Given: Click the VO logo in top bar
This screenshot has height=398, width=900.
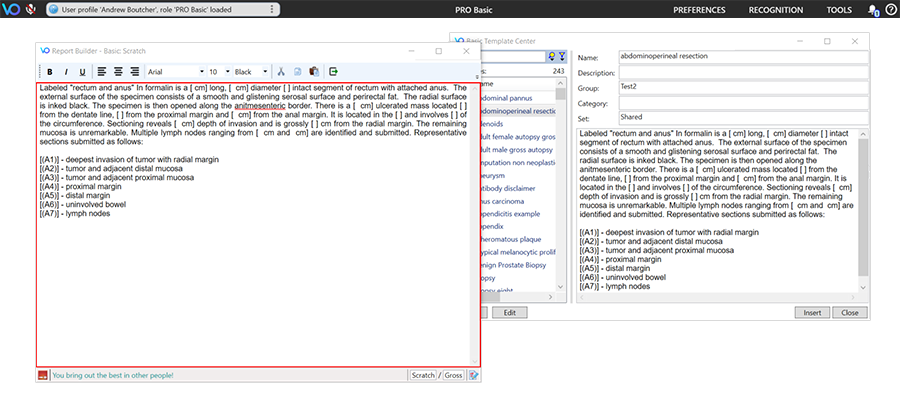Looking at the screenshot, I should pyautogui.click(x=11, y=9).
